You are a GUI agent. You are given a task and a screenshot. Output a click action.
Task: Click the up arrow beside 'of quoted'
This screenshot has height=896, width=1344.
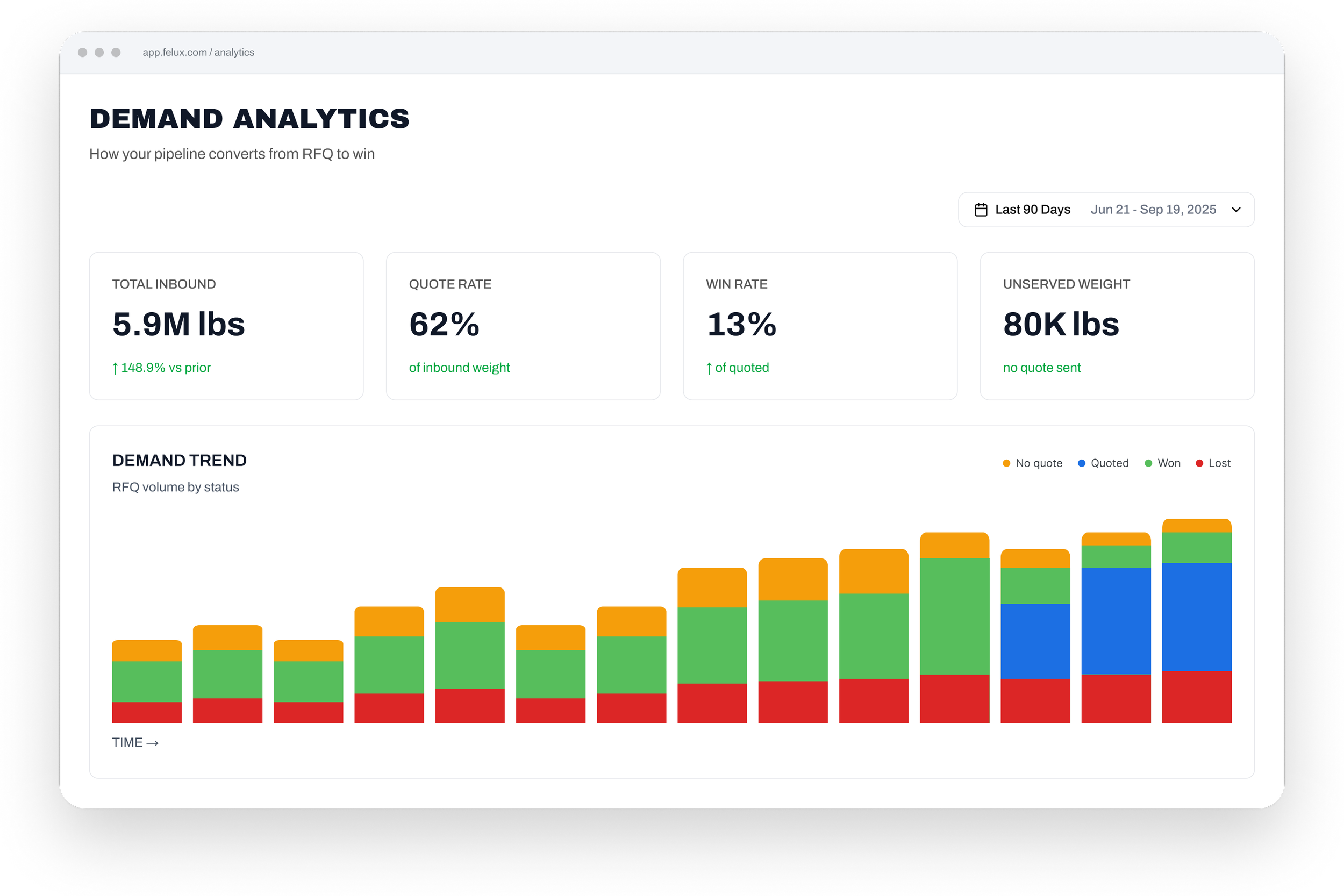[709, 369]
